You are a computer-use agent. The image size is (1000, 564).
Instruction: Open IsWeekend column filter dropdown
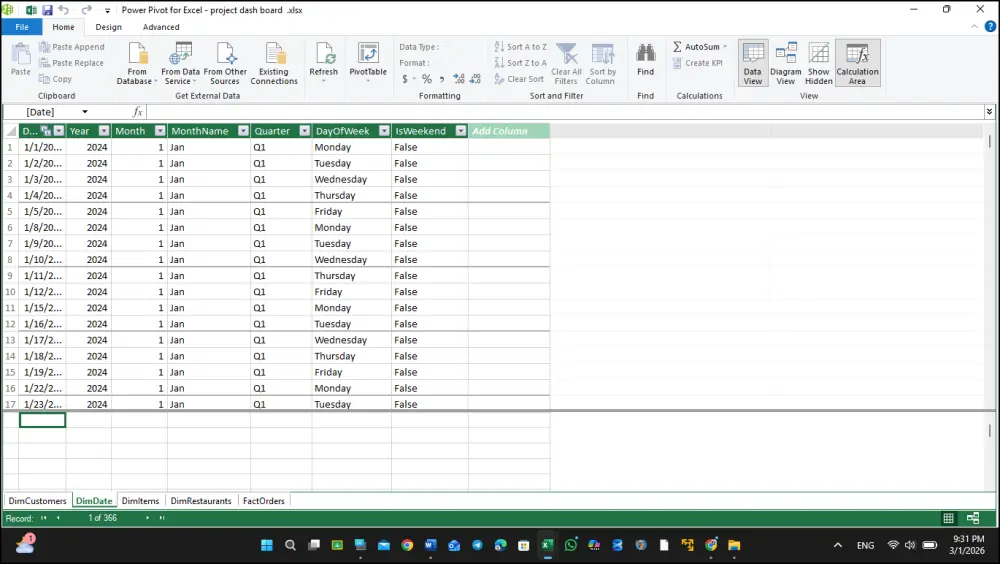tap(460, 131)
